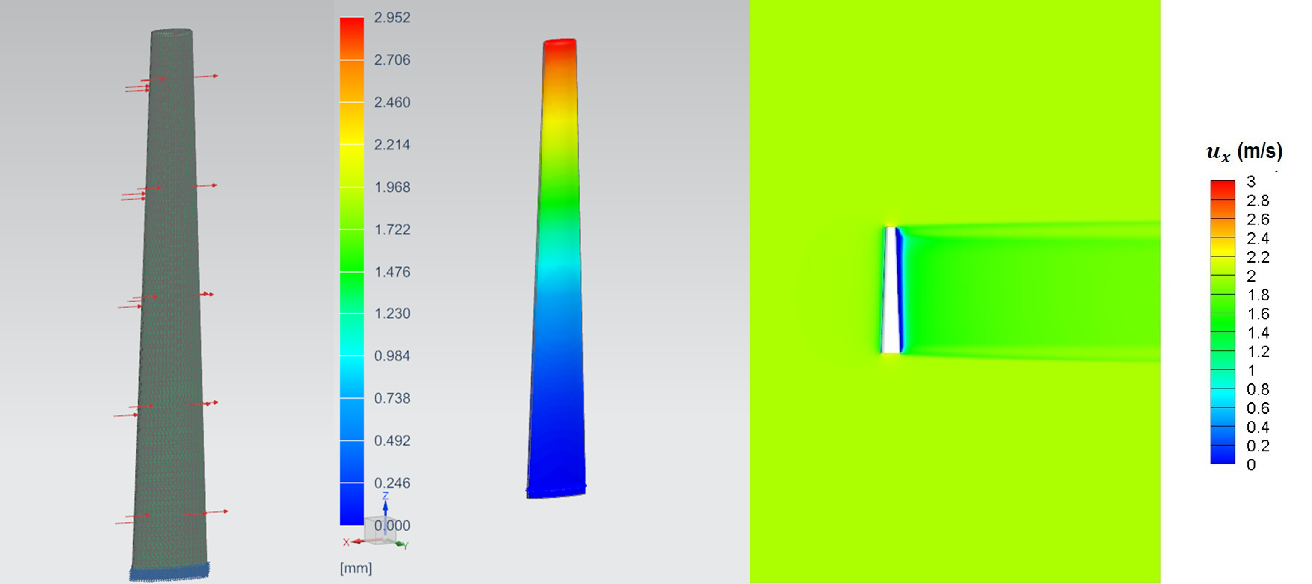Click the green wake region behind the cylinder
Image resolution: width=1312 pixels, height=584 pixels.
click(1030, 290)
